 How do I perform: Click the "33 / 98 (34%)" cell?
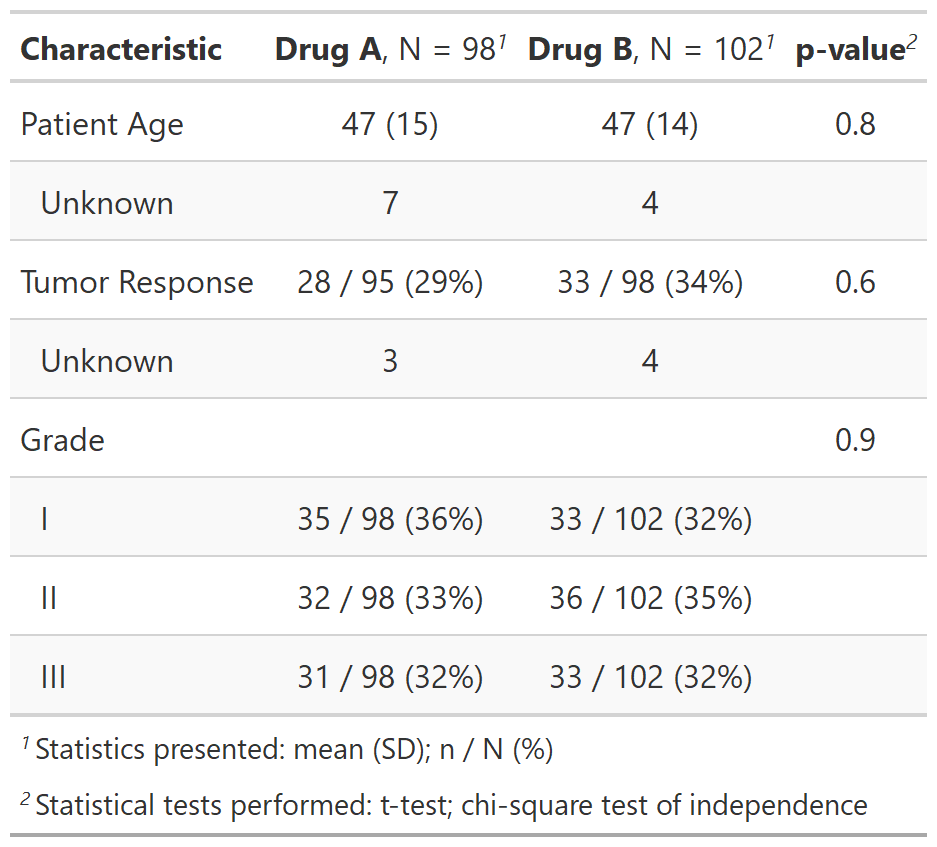650,282
